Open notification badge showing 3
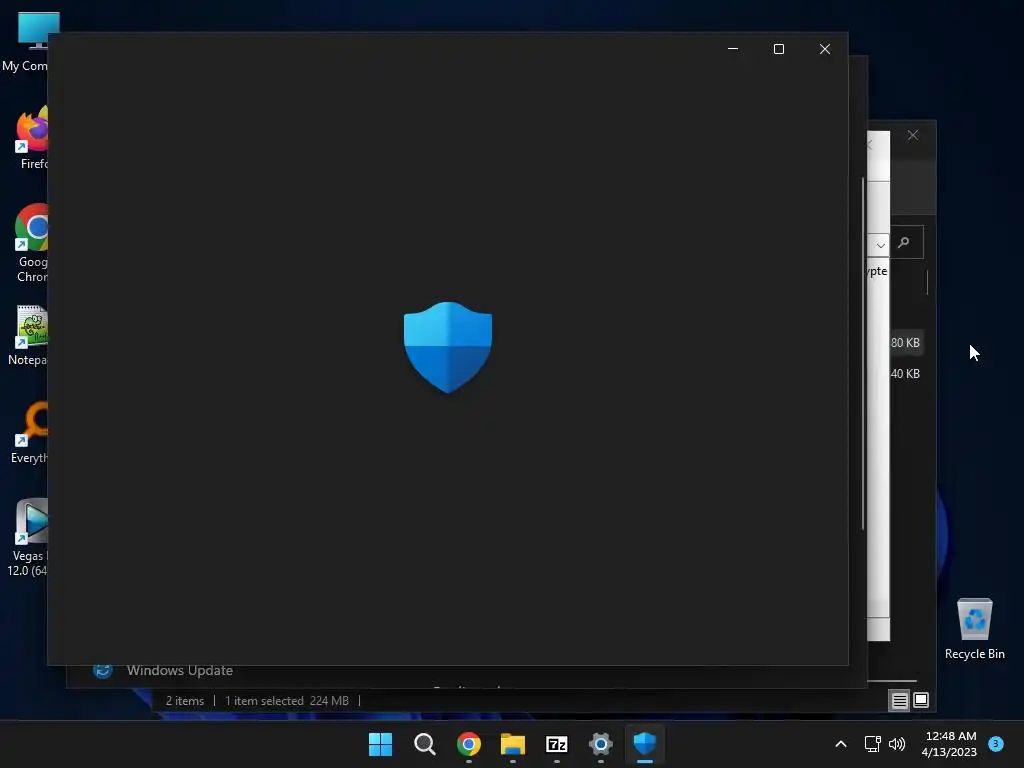This screenshot has width=1024, height=768. (x=996, y=743)
